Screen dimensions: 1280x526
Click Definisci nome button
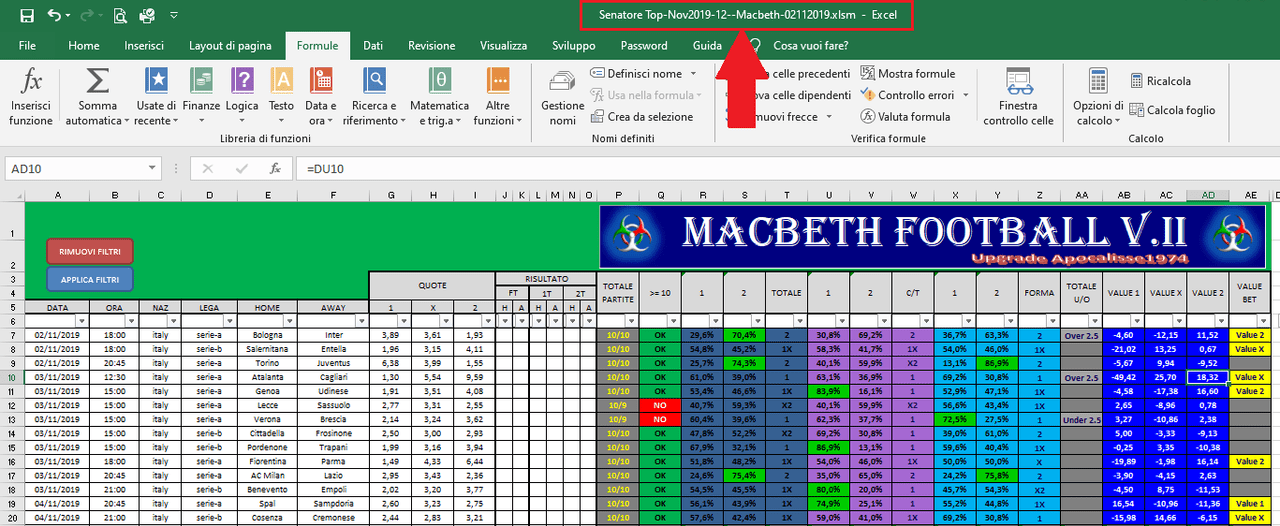pos(637,74)
